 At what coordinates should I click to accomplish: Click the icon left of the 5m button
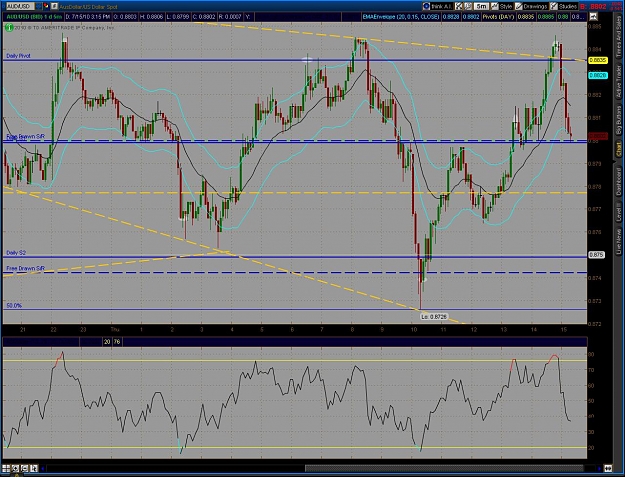pos(468,6)
